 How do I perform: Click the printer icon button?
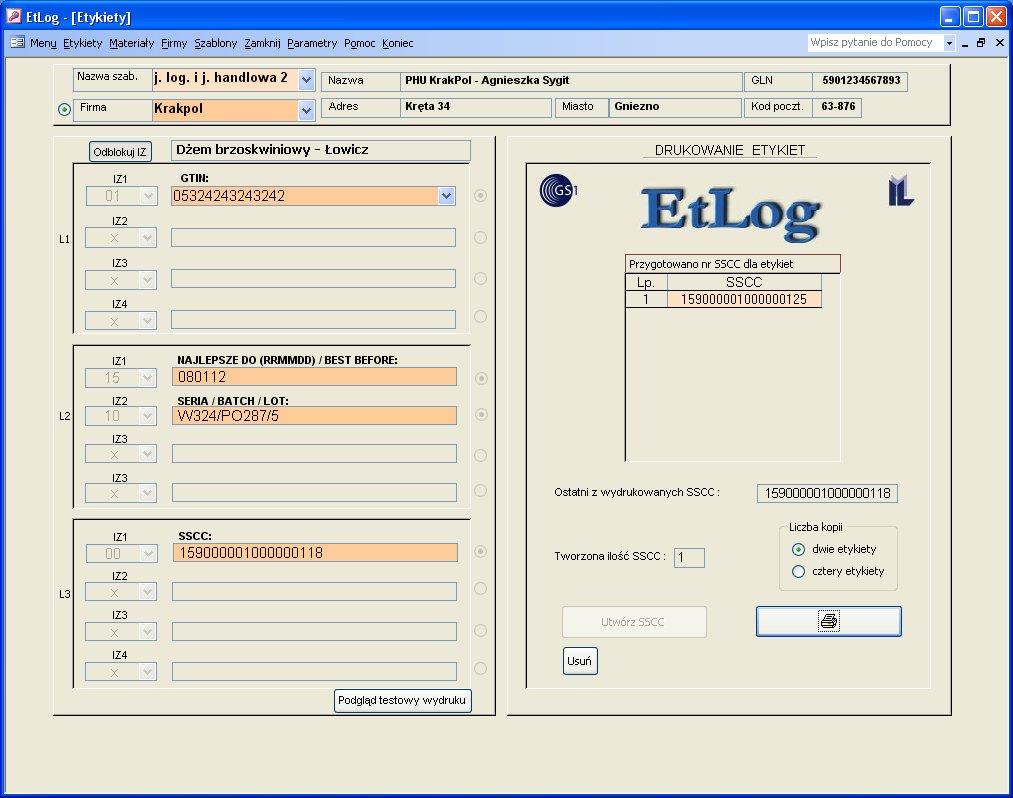click(828, 621)
